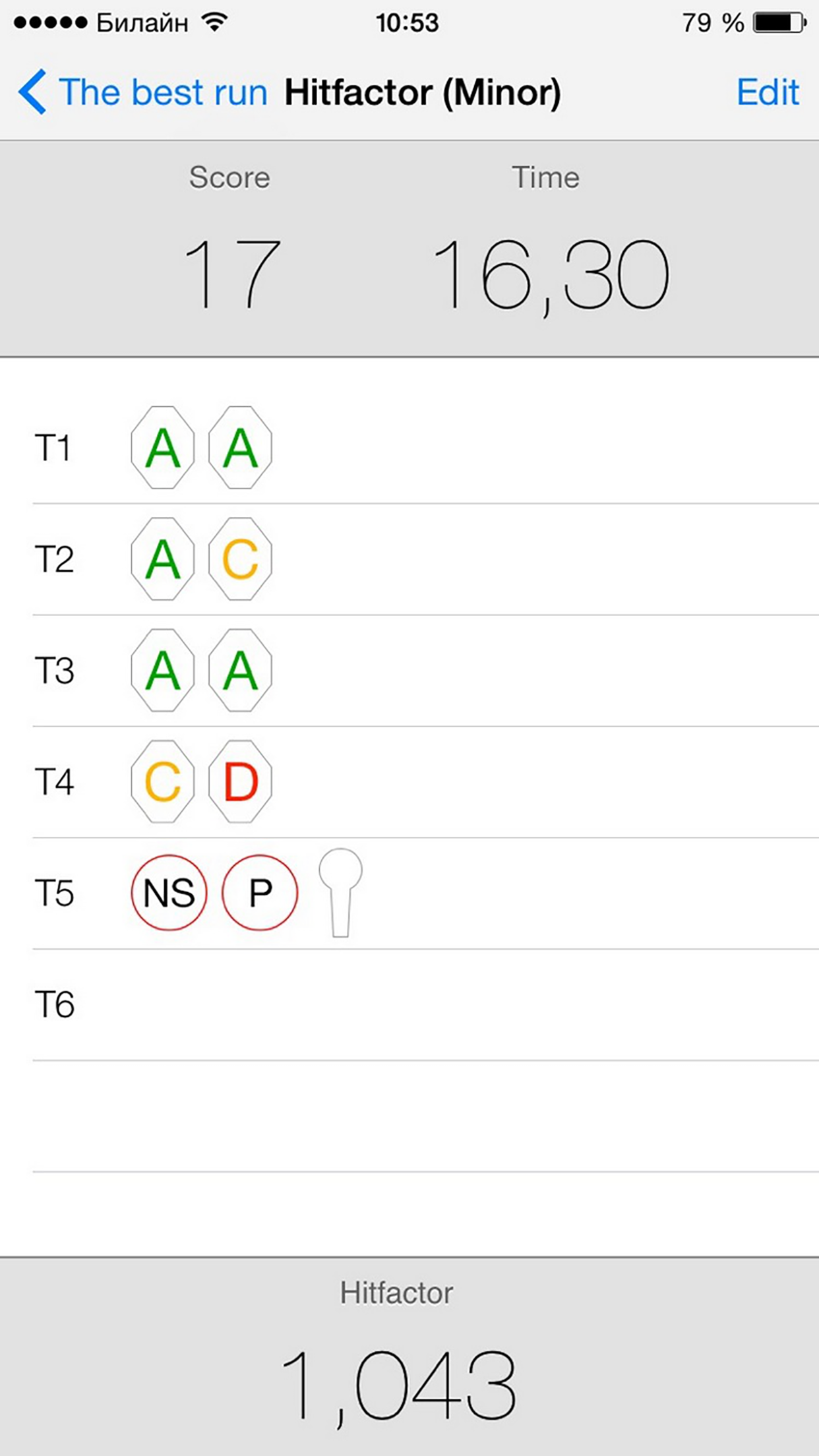Tap the P penalty marker on T5
The image size is (819, 1456).
(x=260, y=893)
